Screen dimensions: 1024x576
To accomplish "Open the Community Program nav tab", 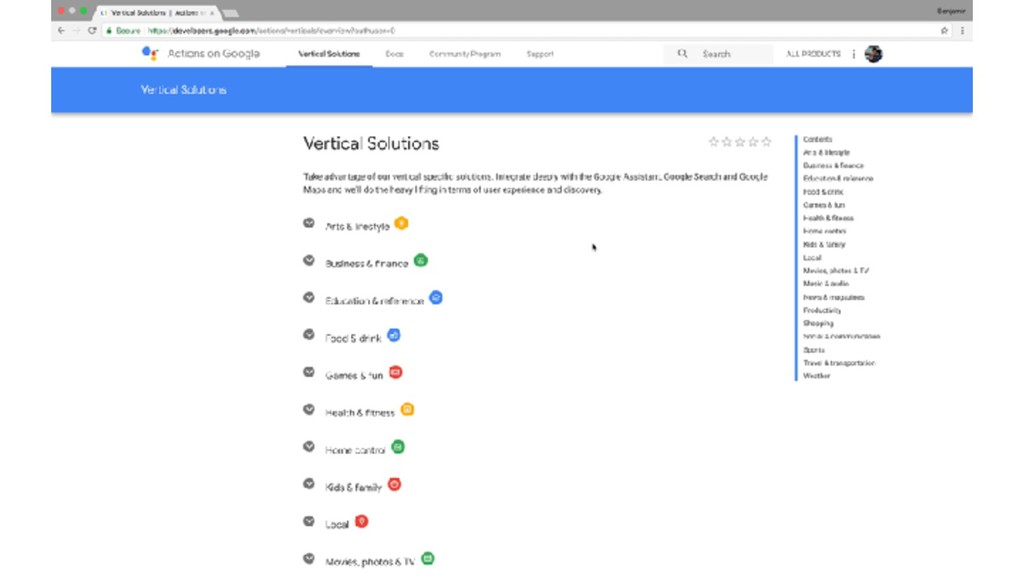I will 465,54.
